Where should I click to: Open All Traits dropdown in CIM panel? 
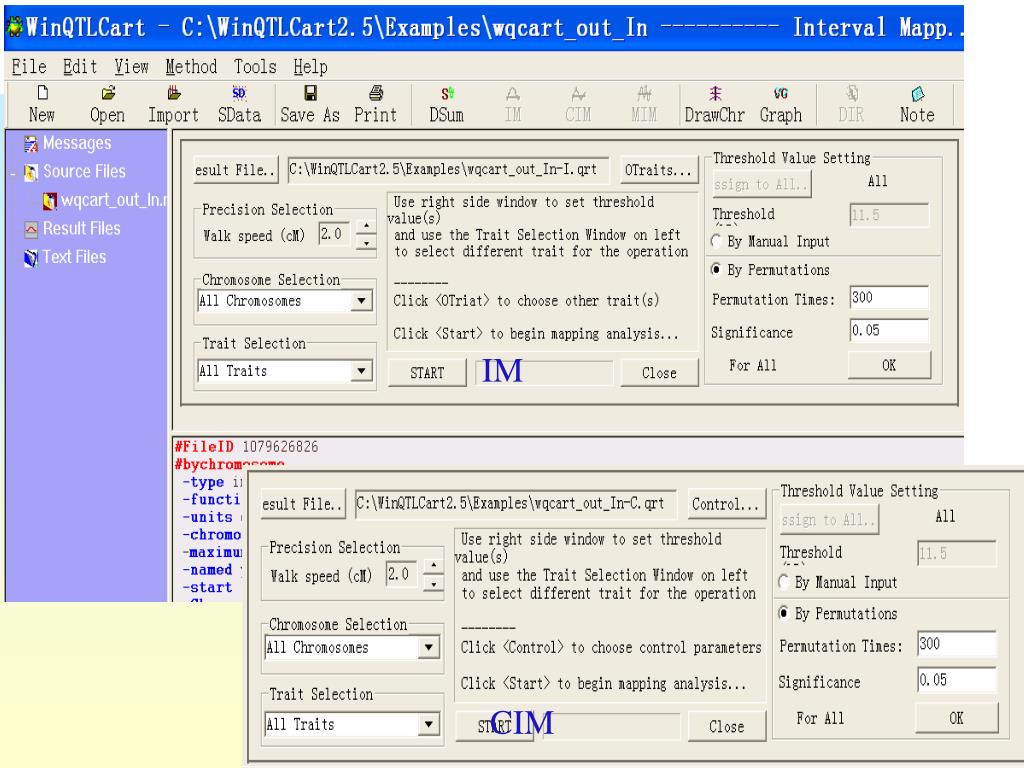(x=428, y=724)
